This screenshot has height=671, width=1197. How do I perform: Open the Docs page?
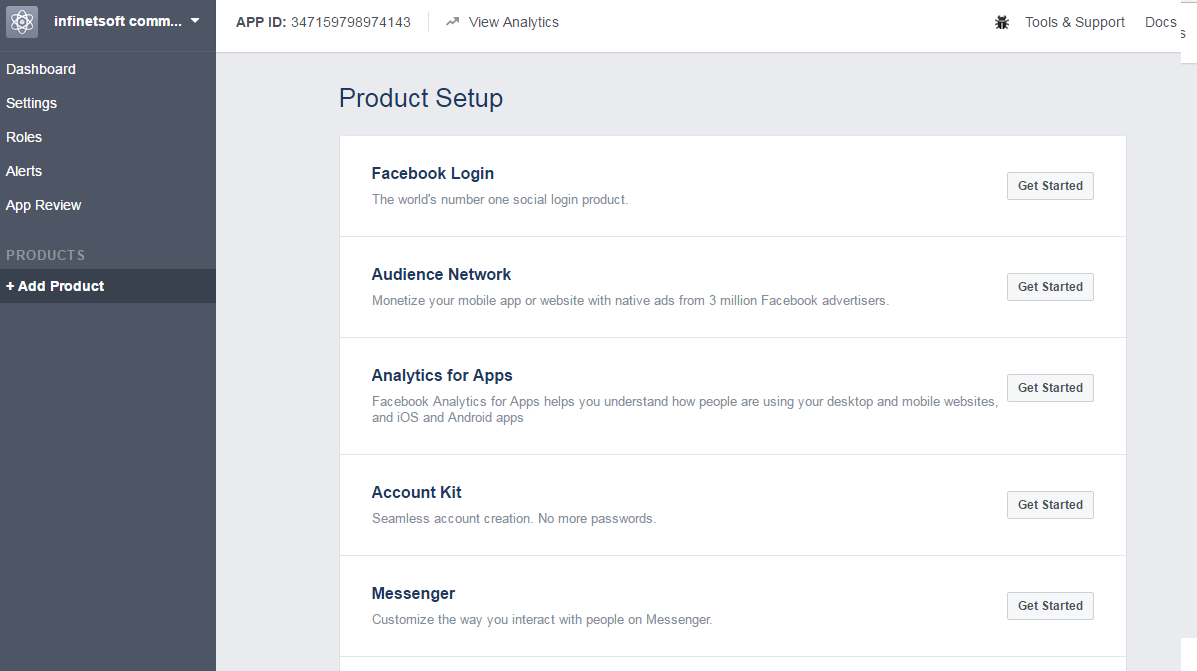coord(1160,21)
